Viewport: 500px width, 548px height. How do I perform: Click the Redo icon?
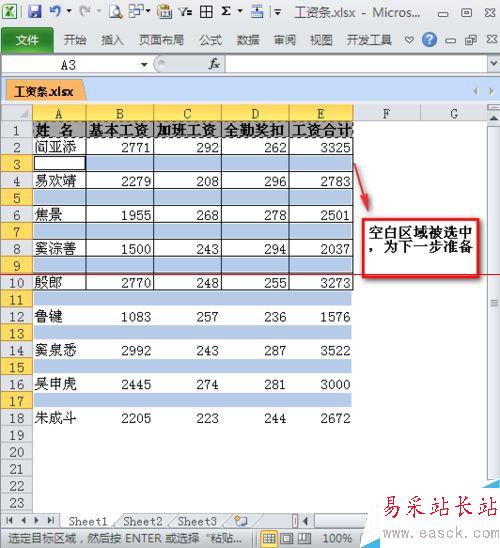point(85,12)
